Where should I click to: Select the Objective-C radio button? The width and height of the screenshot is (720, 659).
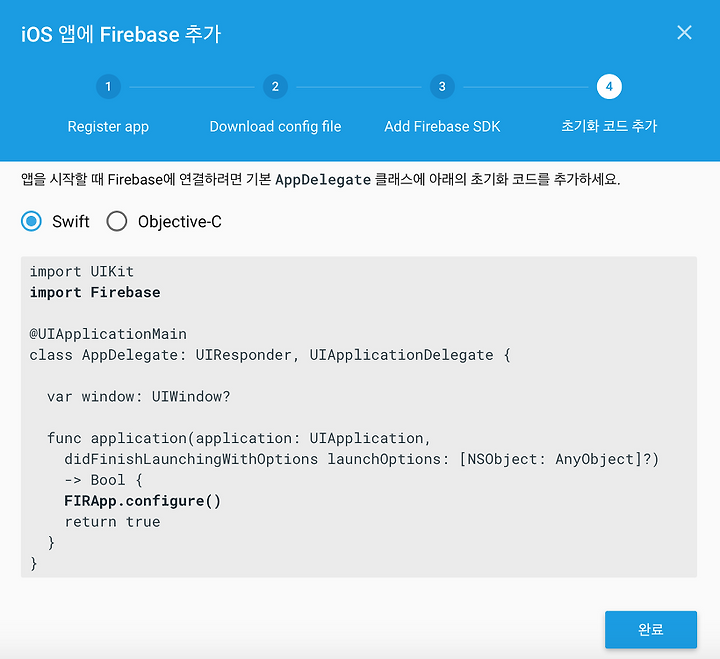point(117,221)
